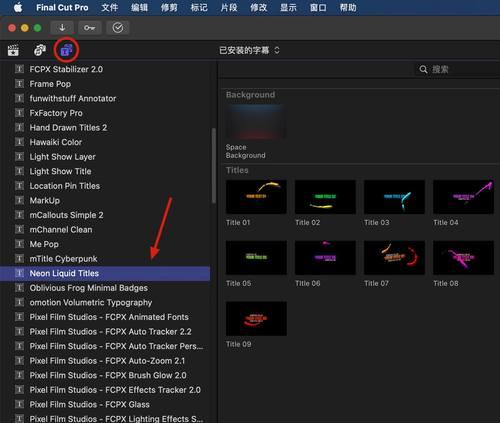Select the Title 02 thumbnail
500x423 pixels.
[325, 197]
